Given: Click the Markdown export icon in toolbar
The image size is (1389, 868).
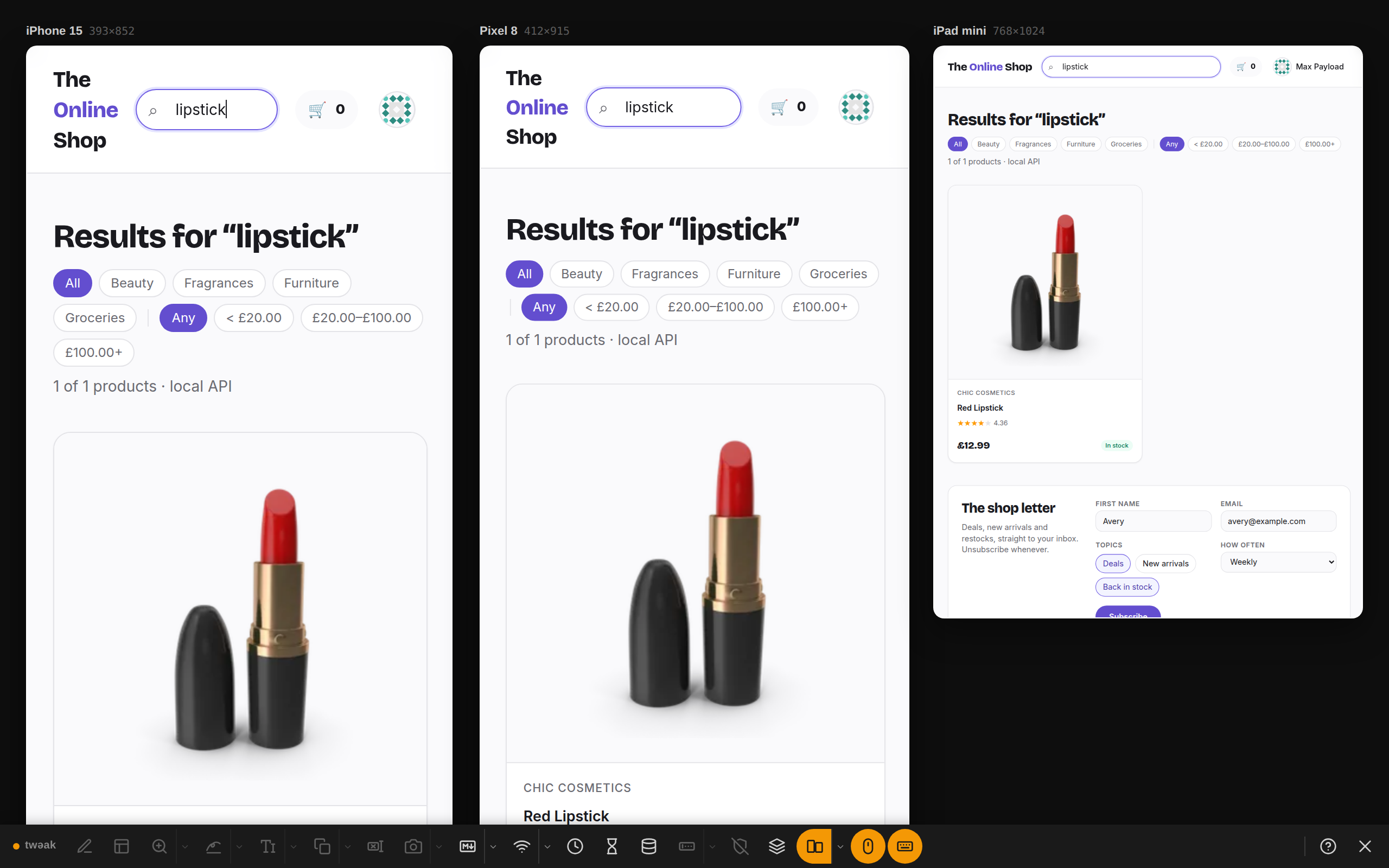Looking at the screenshot, I should [x=468, y=846].
